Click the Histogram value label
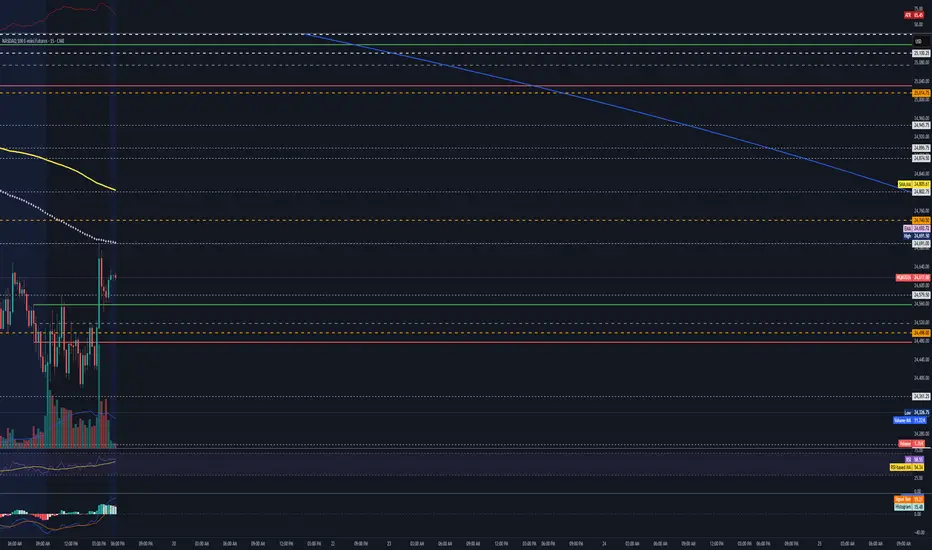This screenshot has height=550, width=932. (x=909, y=507)
